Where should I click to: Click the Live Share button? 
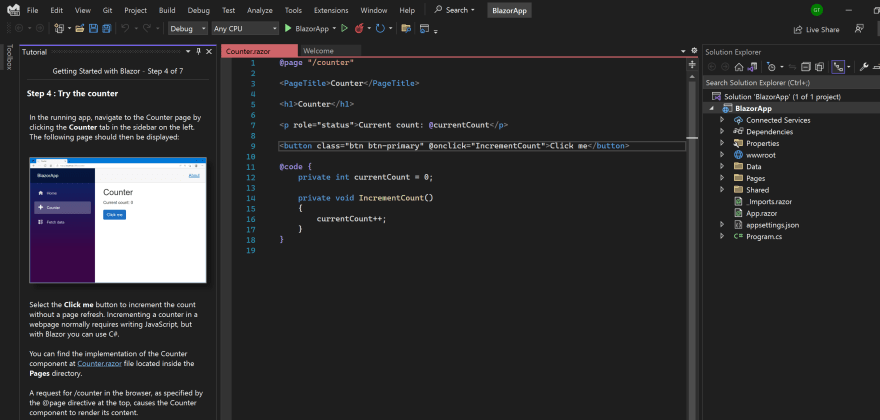[817, 30]
